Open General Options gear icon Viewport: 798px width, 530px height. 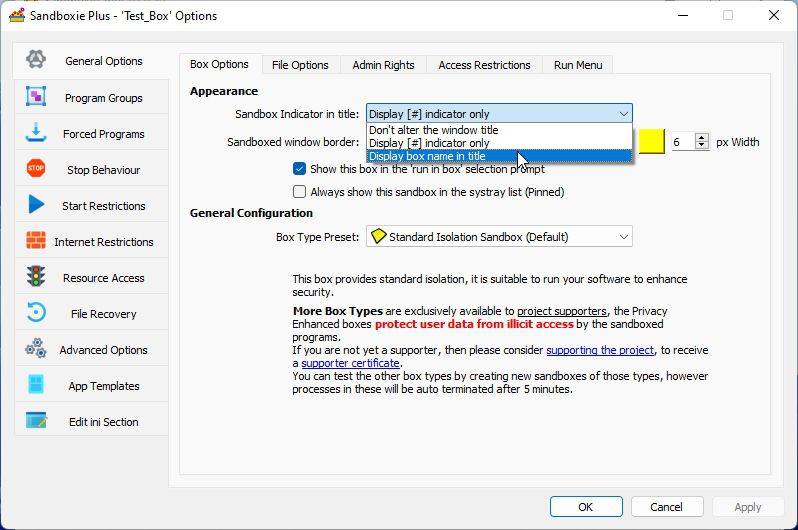(x=36, y=60)
